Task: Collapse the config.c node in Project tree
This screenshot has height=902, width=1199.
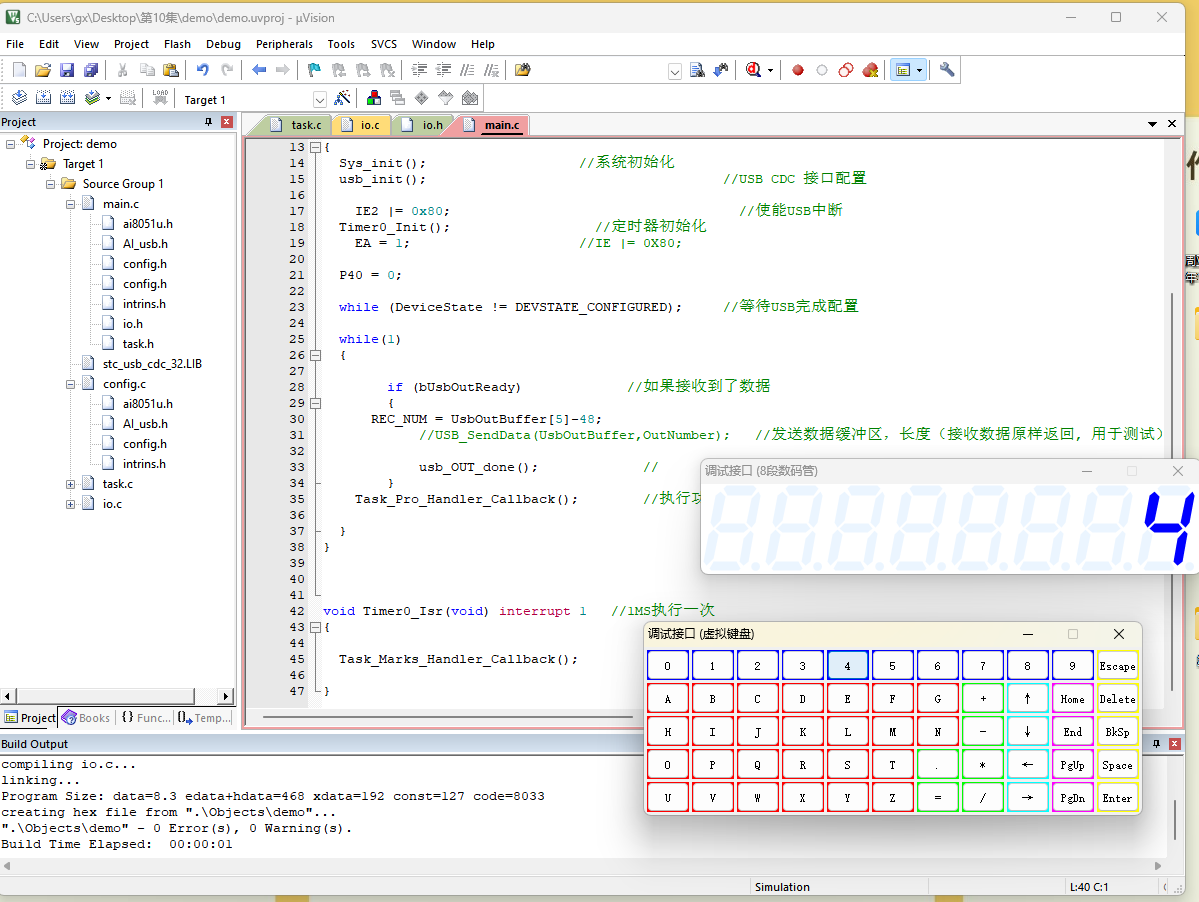Action: click(x=70, y=384)
